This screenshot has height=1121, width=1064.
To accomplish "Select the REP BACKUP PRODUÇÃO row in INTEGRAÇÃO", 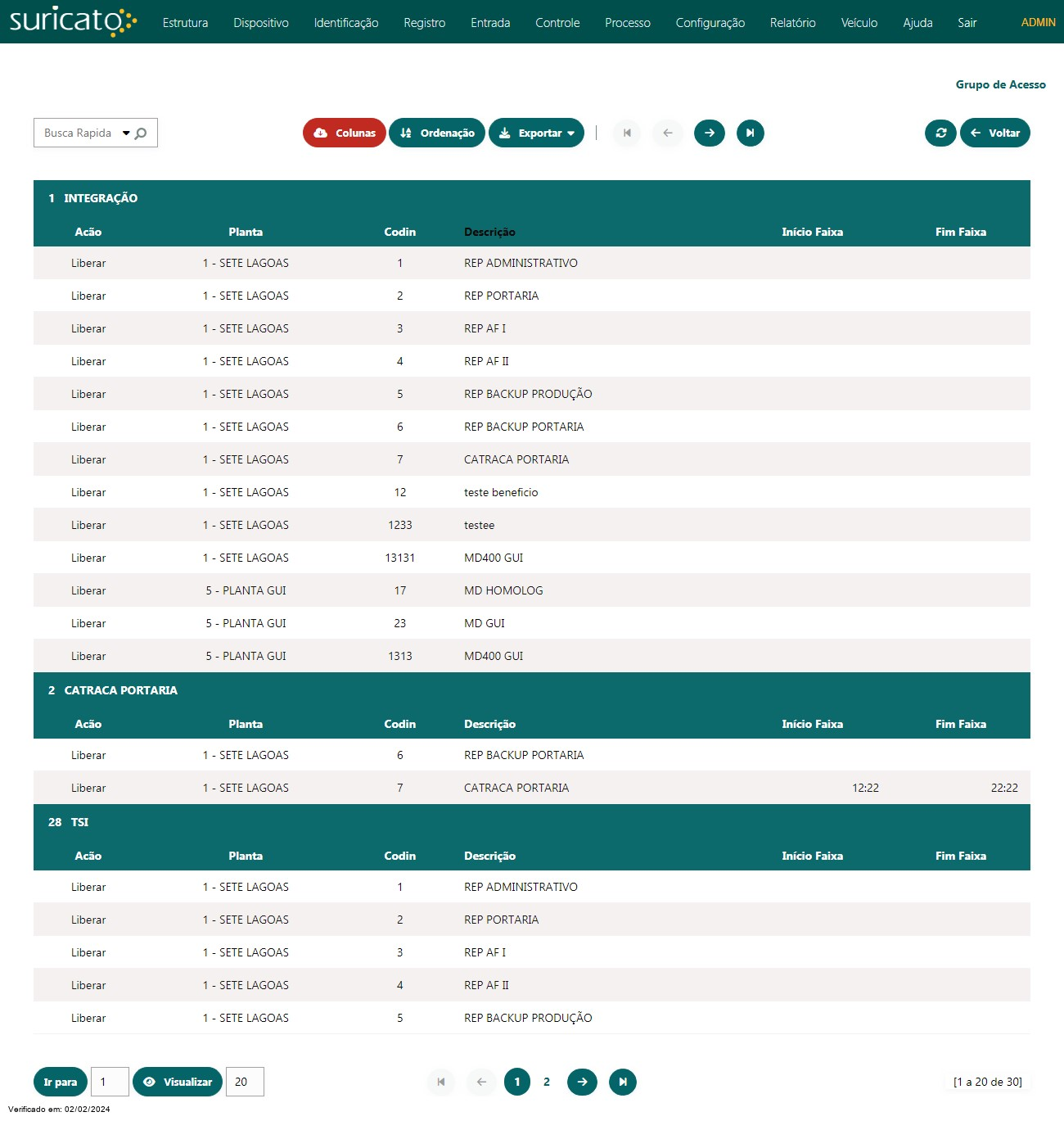I will click(x=532, y=394).
